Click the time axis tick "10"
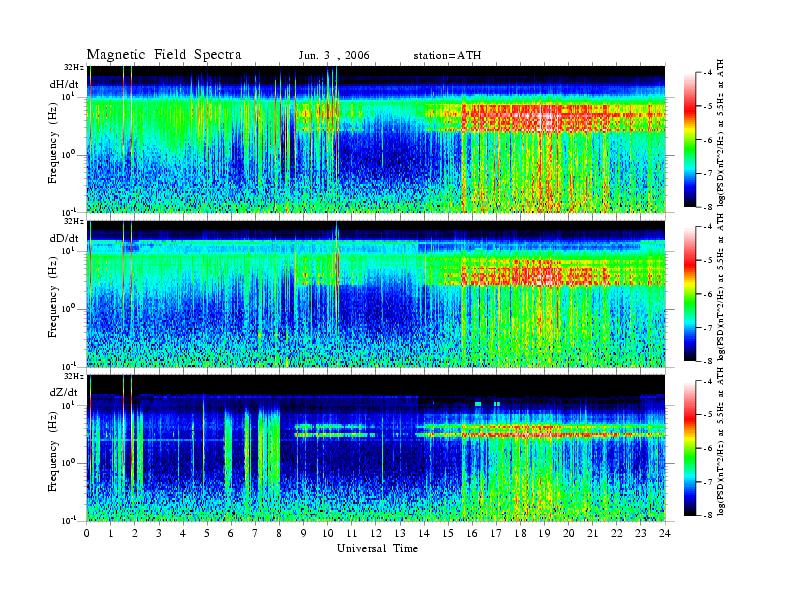 pyautogui.click(x=328, y=533)
